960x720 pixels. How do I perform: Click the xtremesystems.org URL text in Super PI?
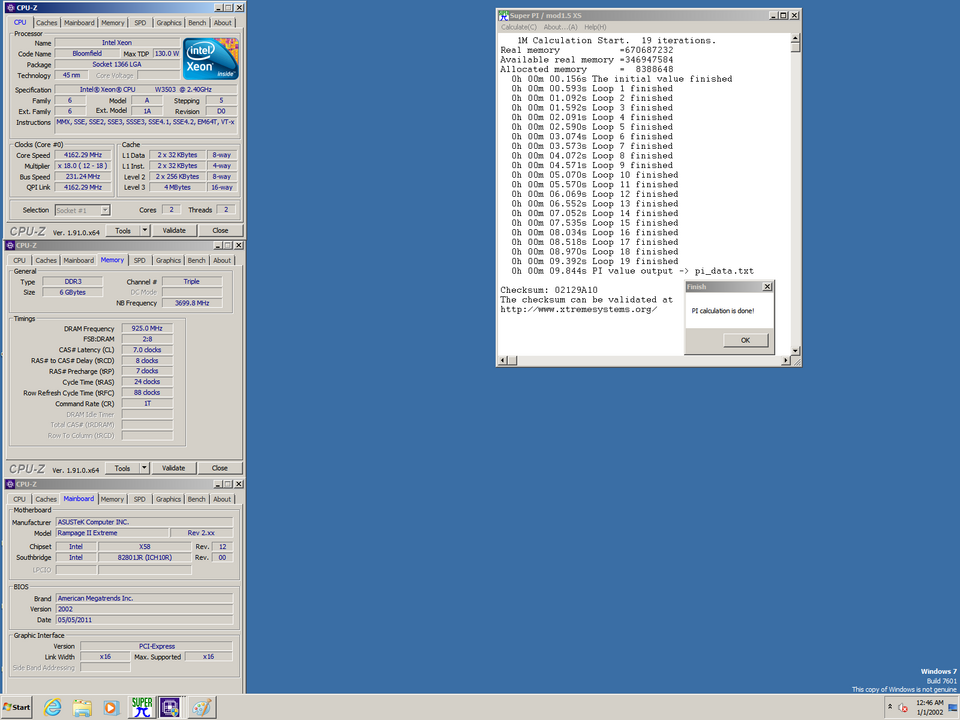point(579,309)
